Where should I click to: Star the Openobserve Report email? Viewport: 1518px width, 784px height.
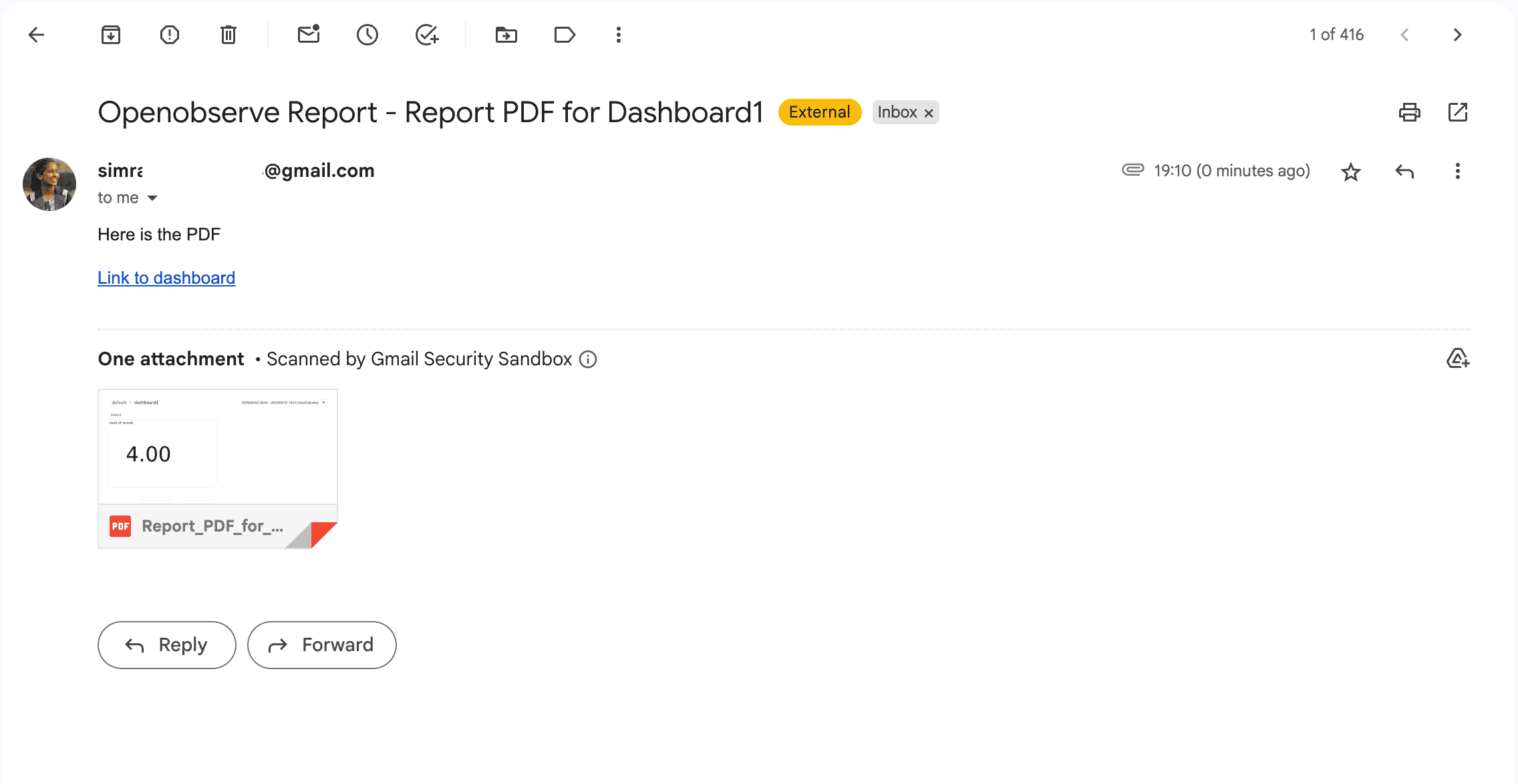point(1350,172)
